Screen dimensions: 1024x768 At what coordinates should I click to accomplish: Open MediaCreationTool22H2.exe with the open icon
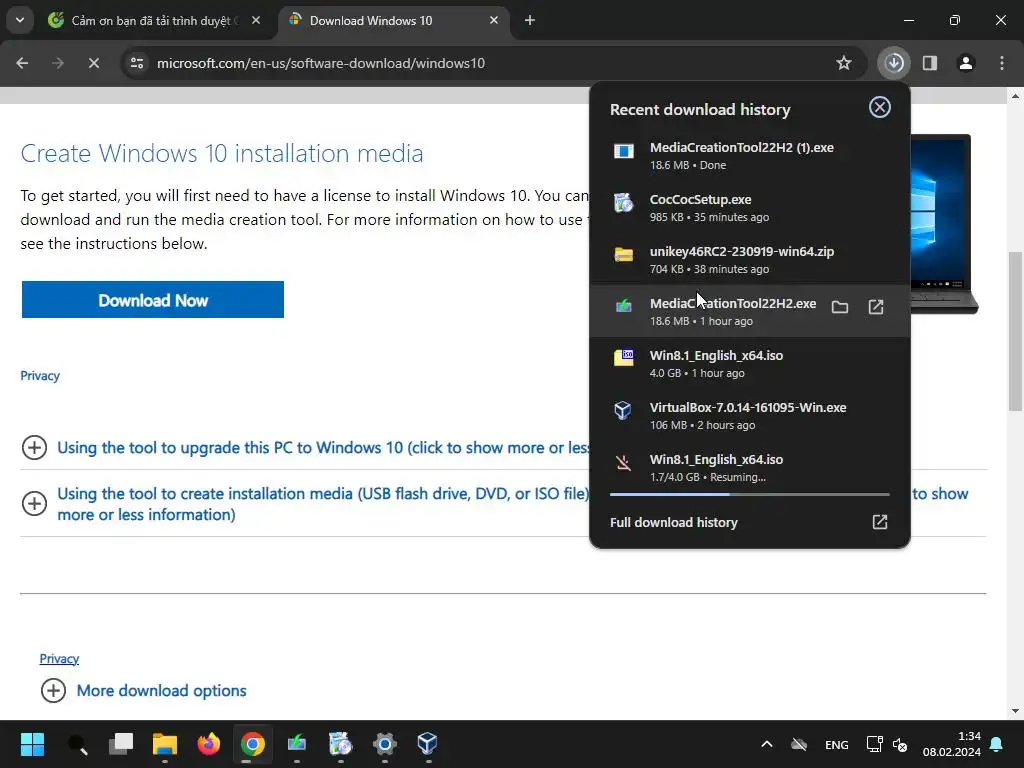coord(876,307)
